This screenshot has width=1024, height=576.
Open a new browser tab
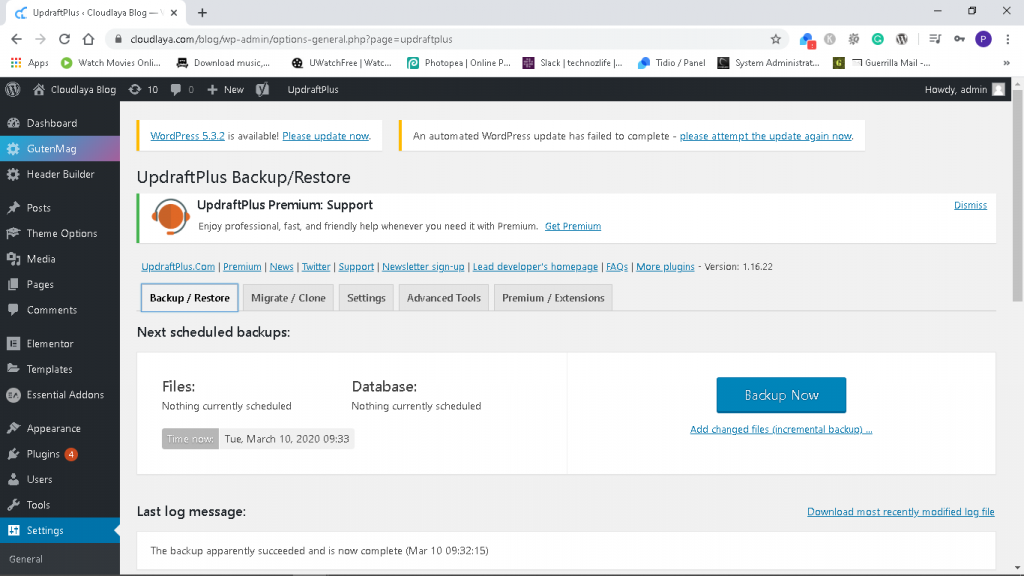(x=202, y=12)
